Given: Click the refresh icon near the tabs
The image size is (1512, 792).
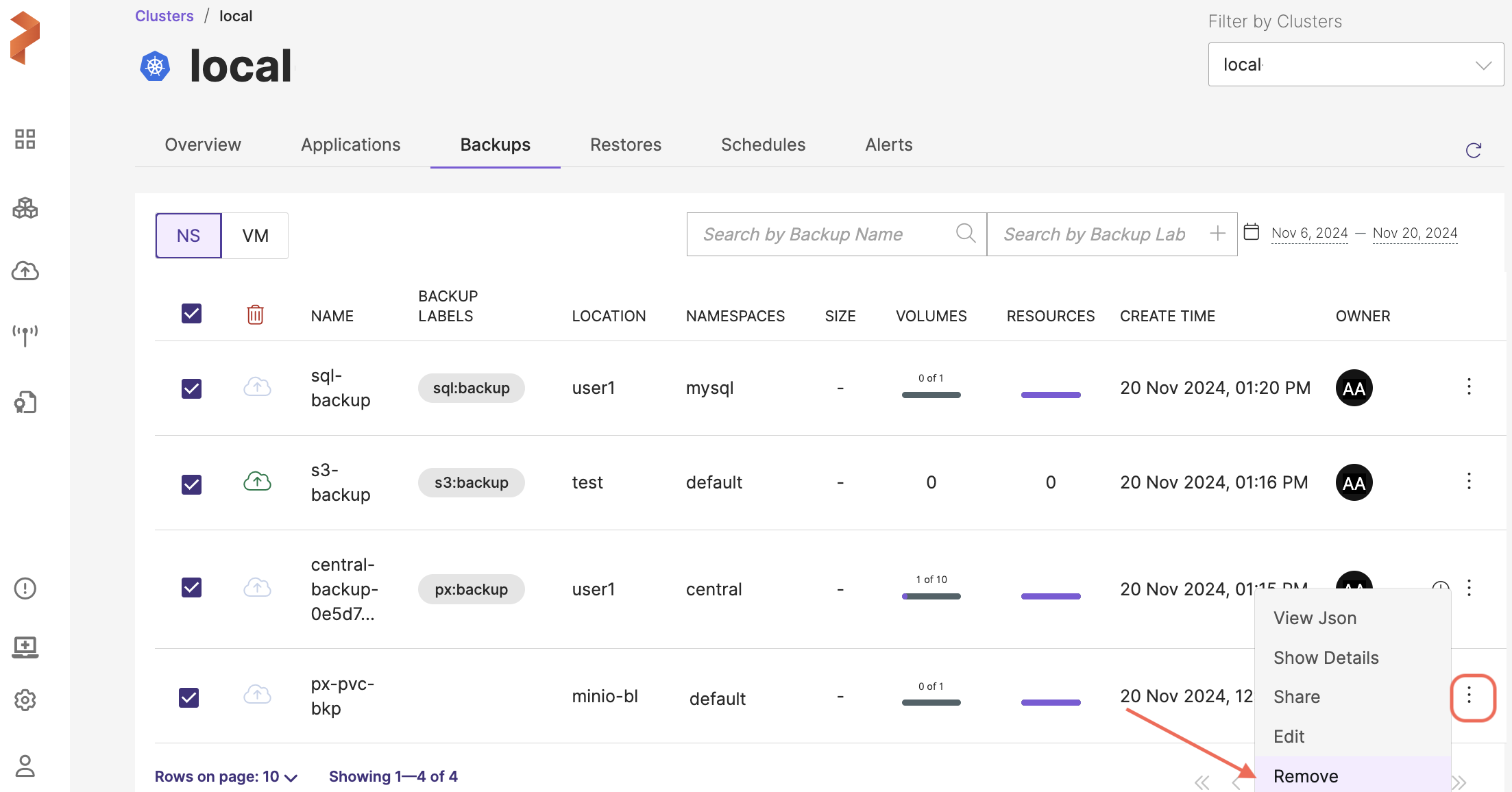Looking at the screenshot, I should click(1474, 150).
